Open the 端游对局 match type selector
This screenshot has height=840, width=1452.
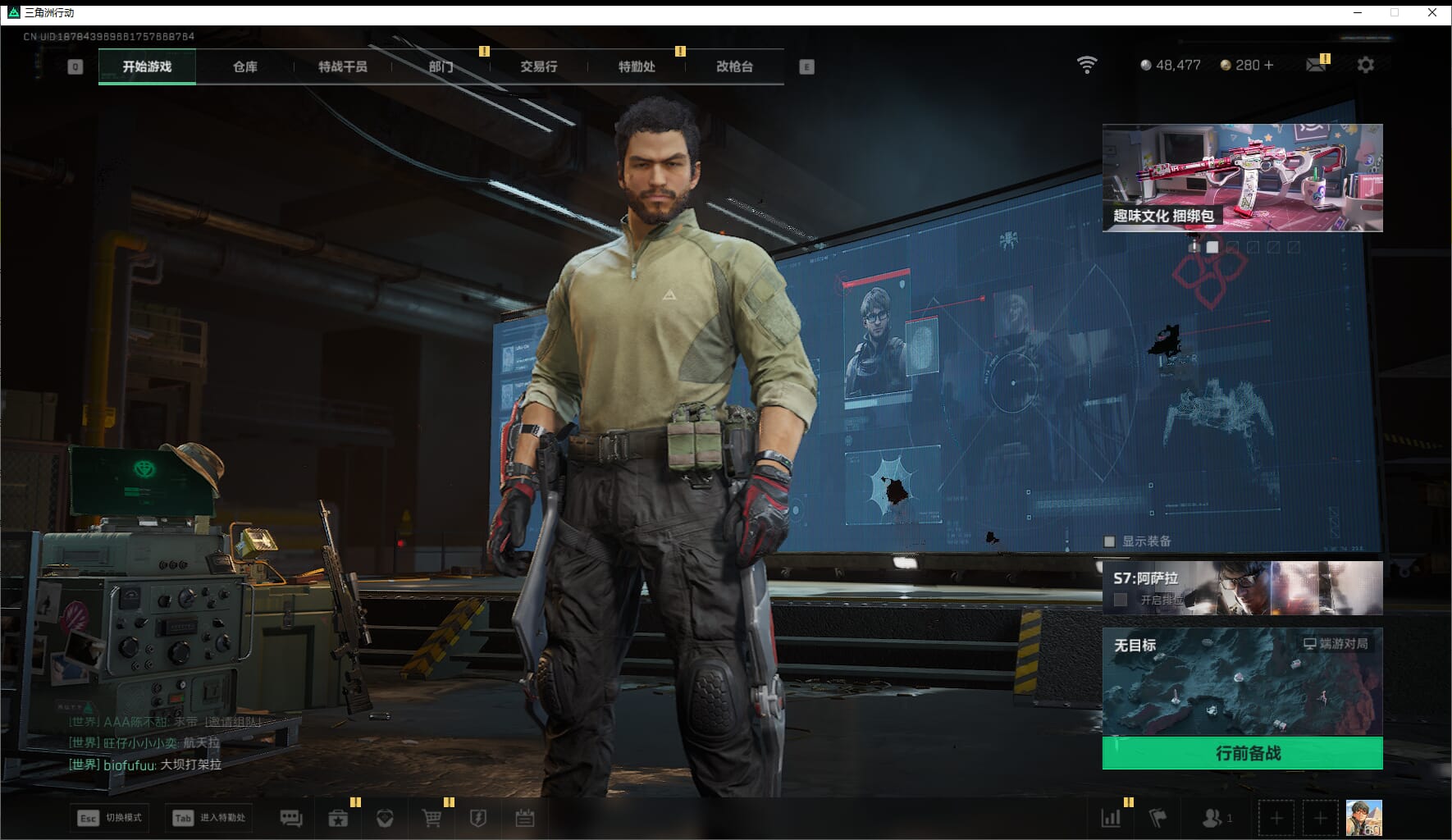(x=1336, y=644)
